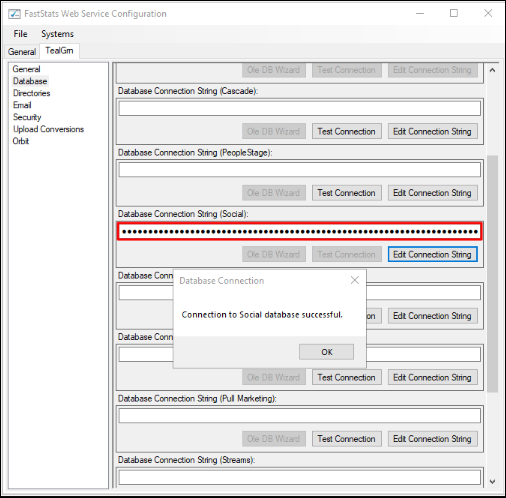Image resolution: width=506 pixels, height=498 pixels.
Task: Click the scrollbar up arrow
Action: (492, 70)
